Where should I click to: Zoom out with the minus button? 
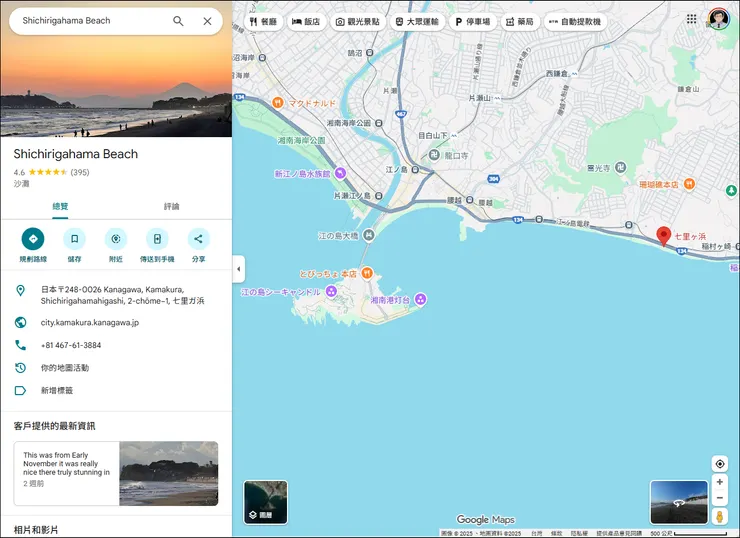[720, 498]
